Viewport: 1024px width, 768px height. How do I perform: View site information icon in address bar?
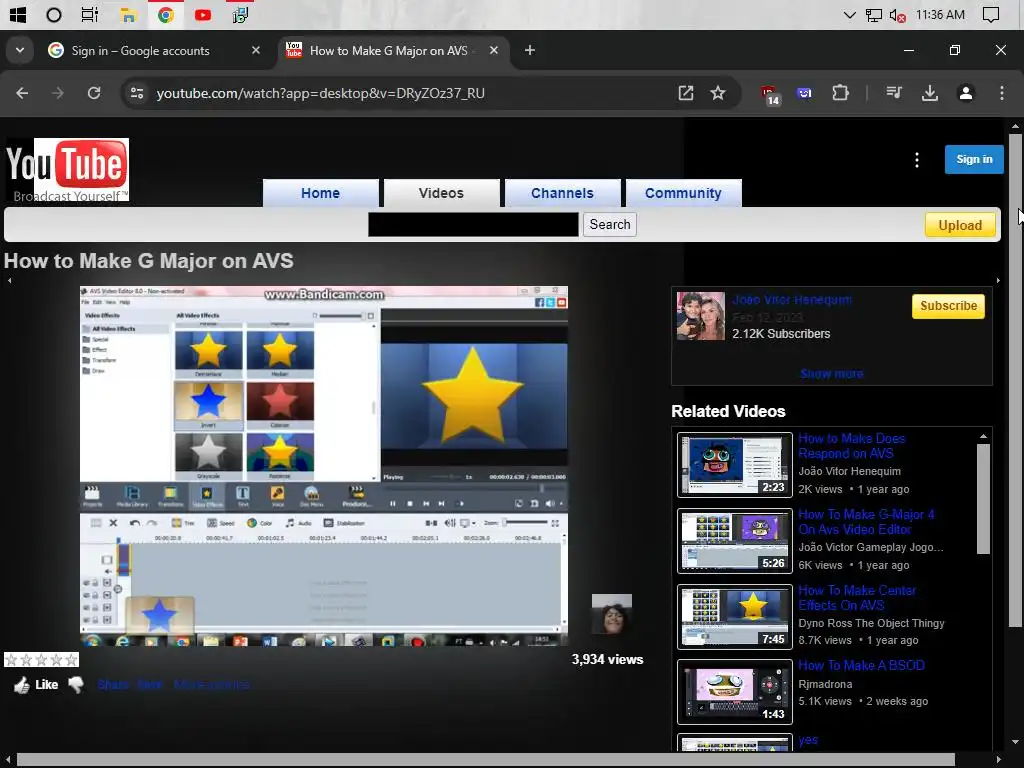click(137, 93)
